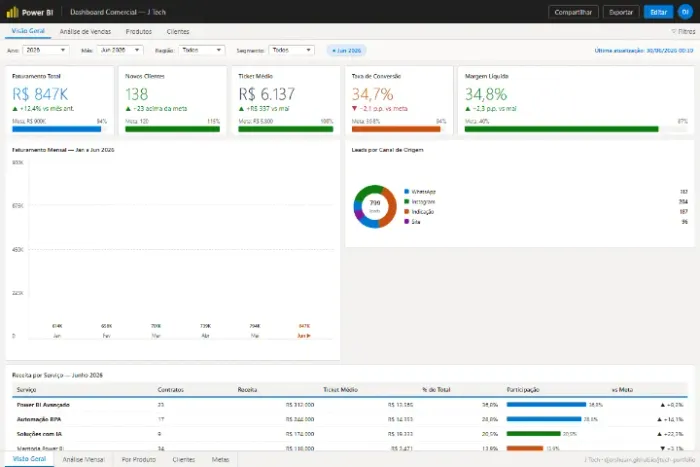Open the Ano 2026 dropdown
700x467 pixels.
click(x=46, y=50)
